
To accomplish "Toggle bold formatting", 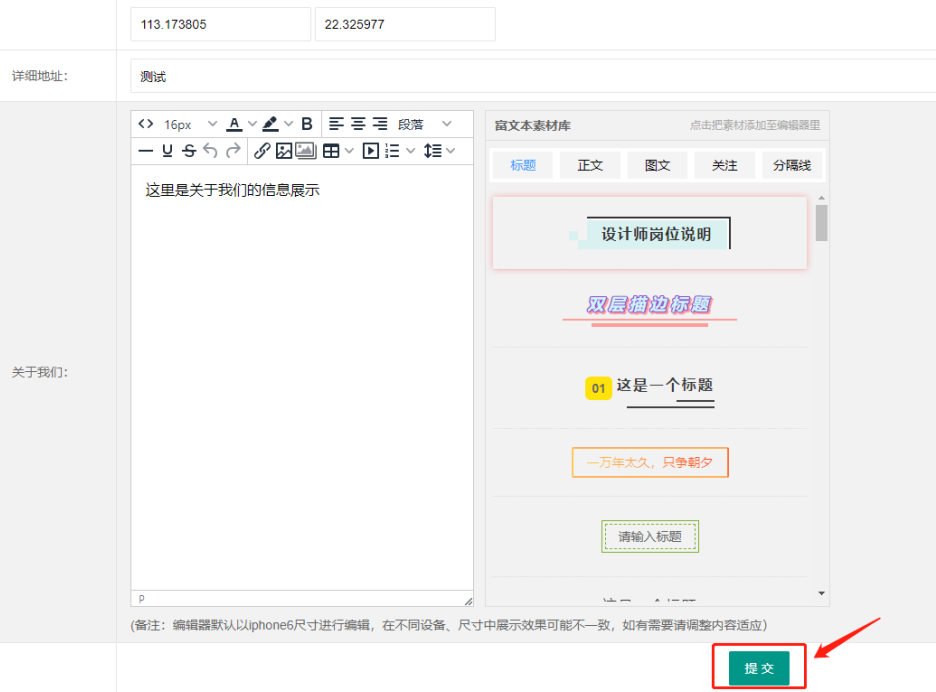I will [307, 124].
